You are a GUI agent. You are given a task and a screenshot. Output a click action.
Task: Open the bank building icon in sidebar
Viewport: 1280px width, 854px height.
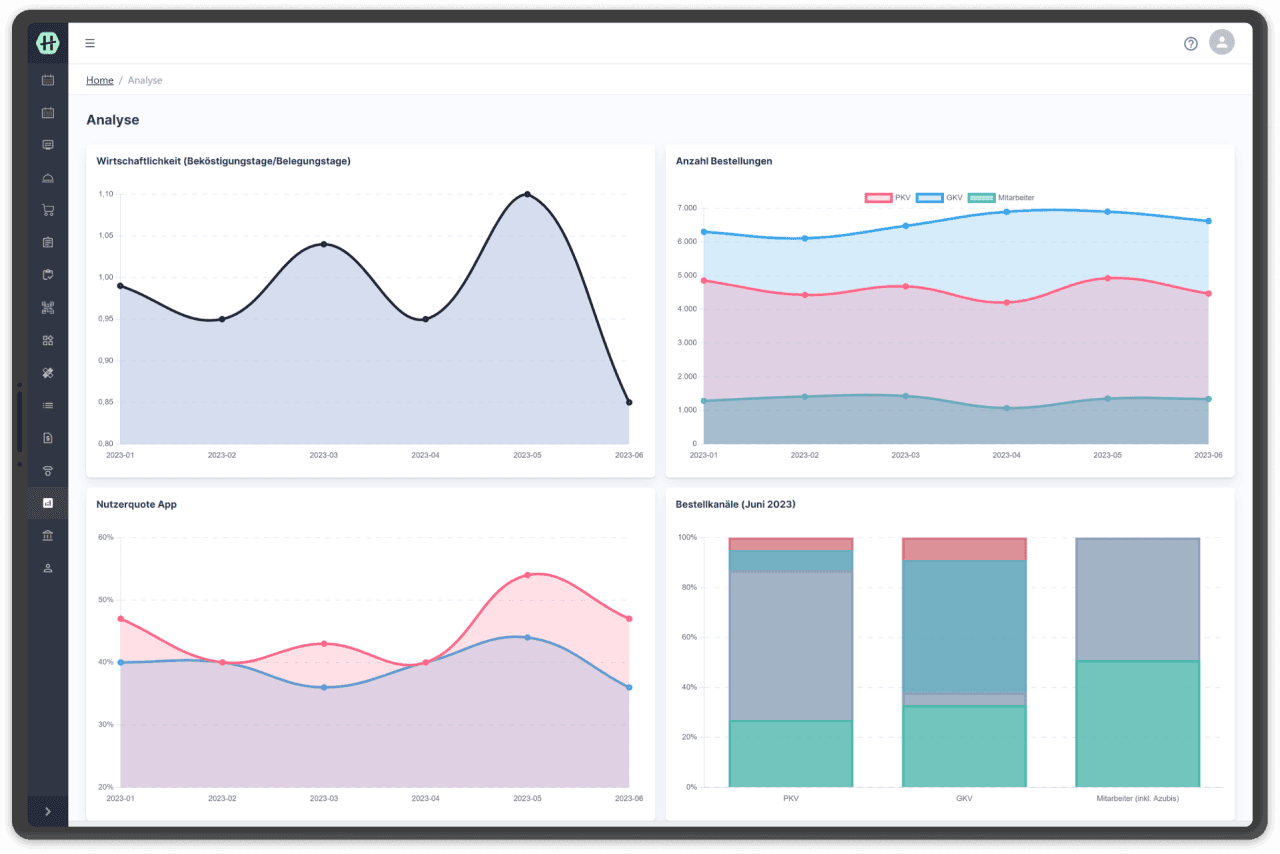(47, 534)
